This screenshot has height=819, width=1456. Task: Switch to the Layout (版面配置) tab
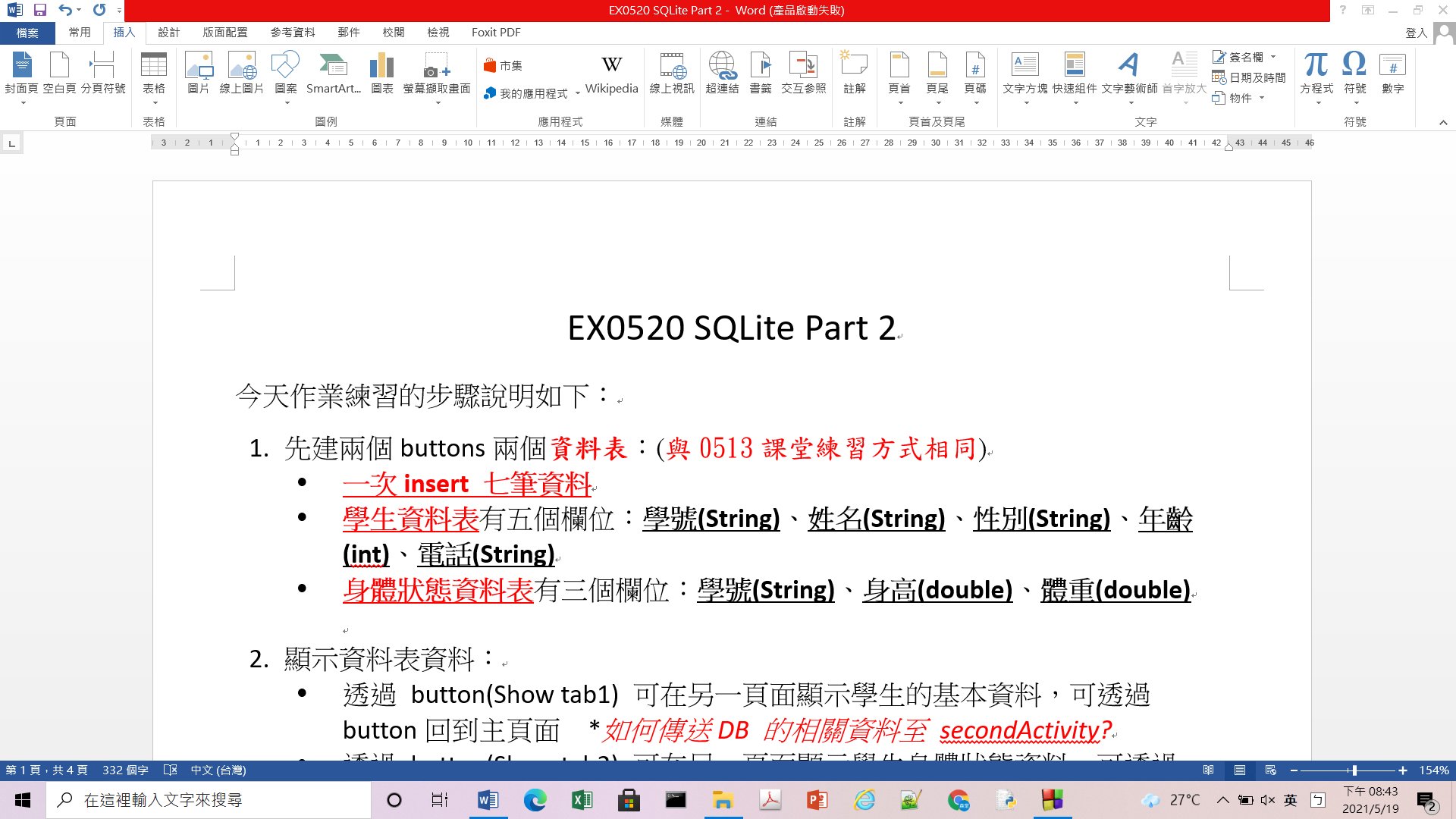point(225,33)
